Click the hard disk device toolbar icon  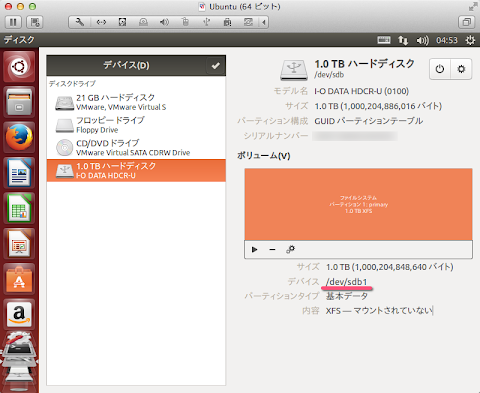[122, 22]
